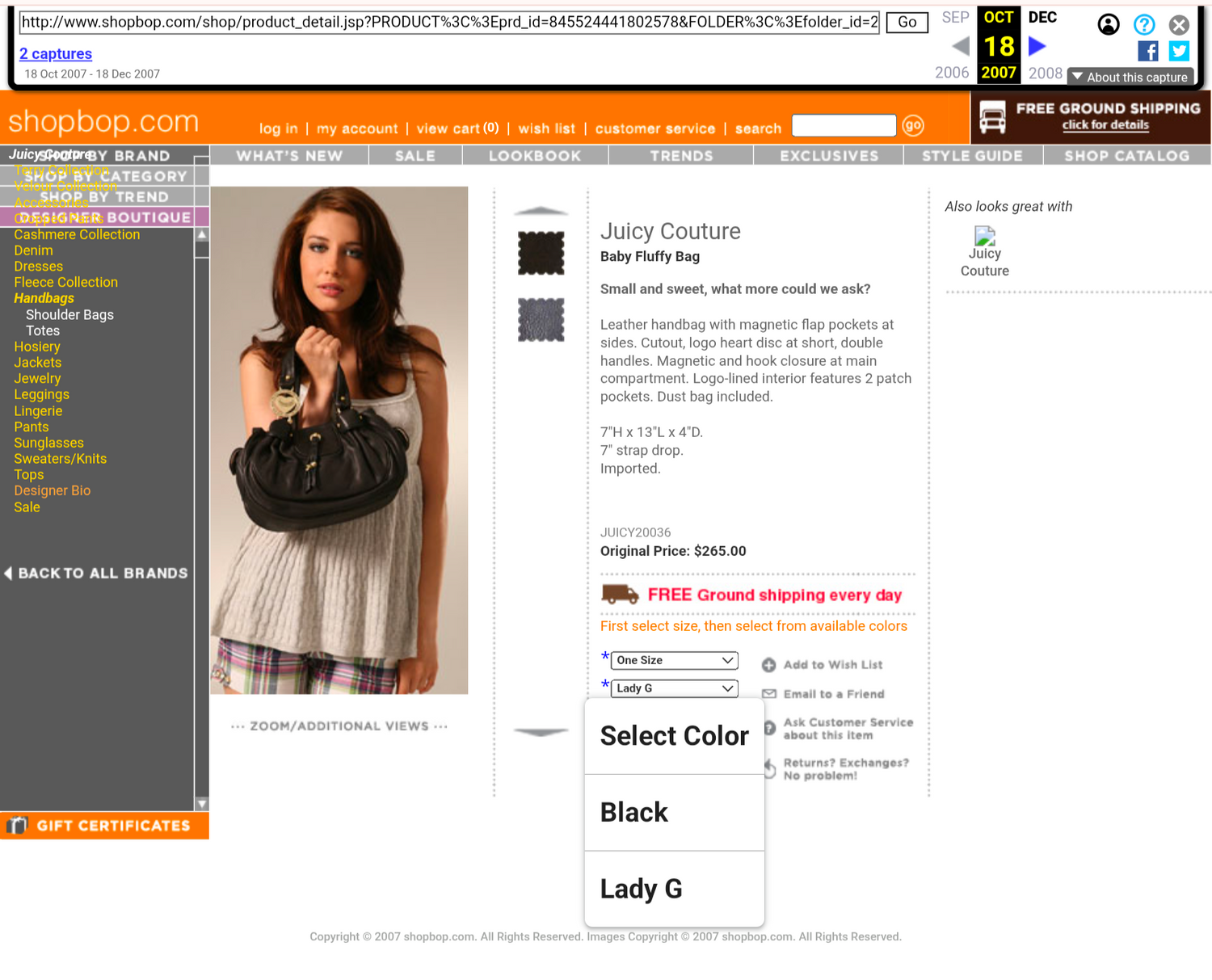Open the Exclusives tab
Screen dimensions: 1212x980
click(x=829, y=156)
